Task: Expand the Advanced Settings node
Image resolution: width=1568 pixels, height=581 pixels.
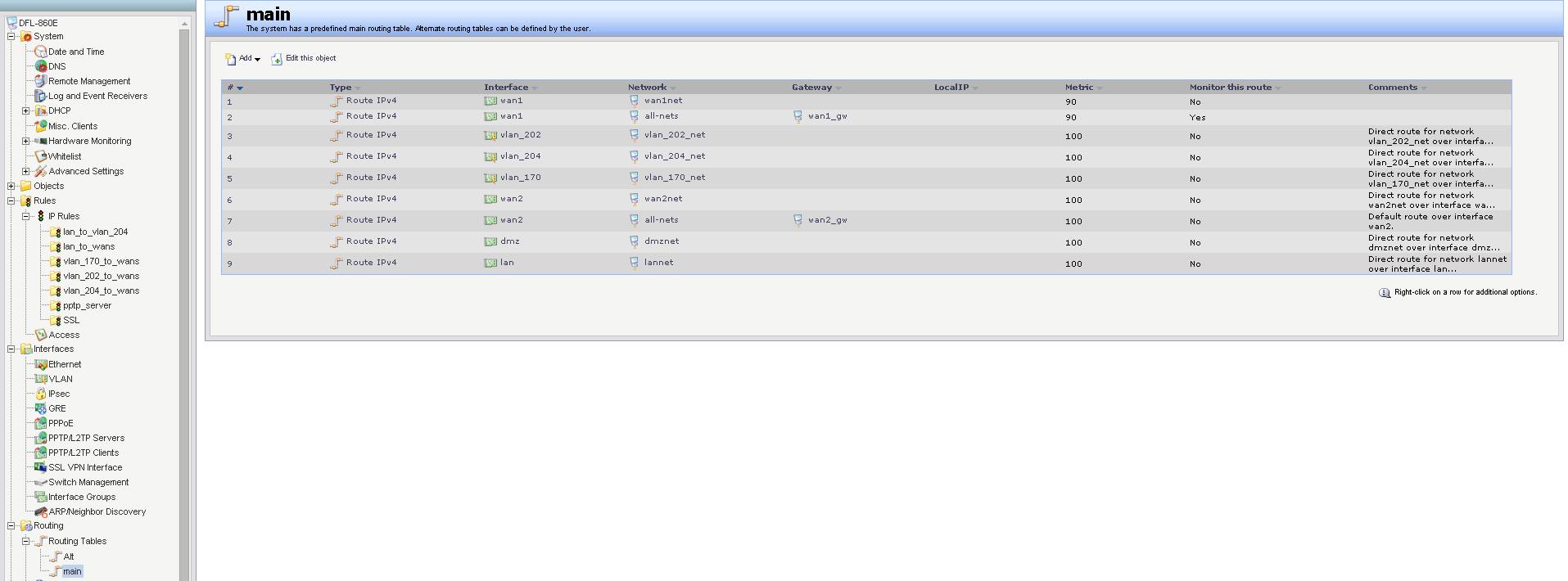Action: (26, 171)
